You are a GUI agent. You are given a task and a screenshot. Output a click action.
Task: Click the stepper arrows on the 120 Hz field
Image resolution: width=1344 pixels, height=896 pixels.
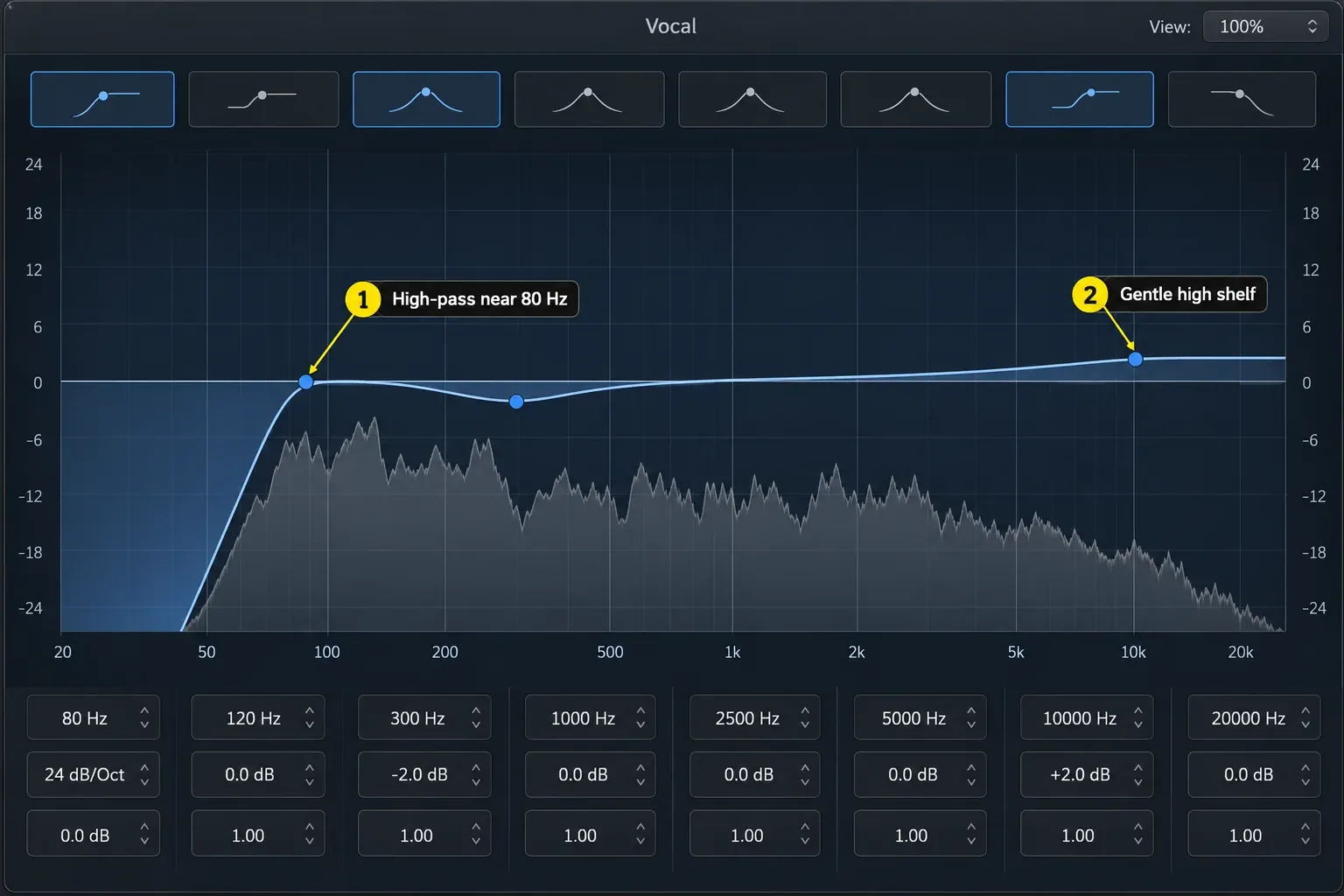[310, 718]
